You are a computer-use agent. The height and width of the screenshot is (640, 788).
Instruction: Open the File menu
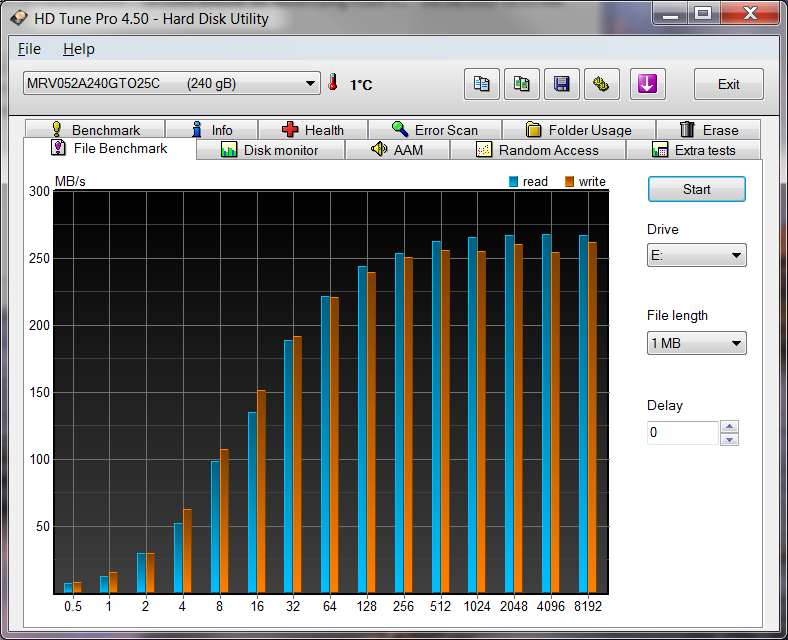(x=29, y=49)
